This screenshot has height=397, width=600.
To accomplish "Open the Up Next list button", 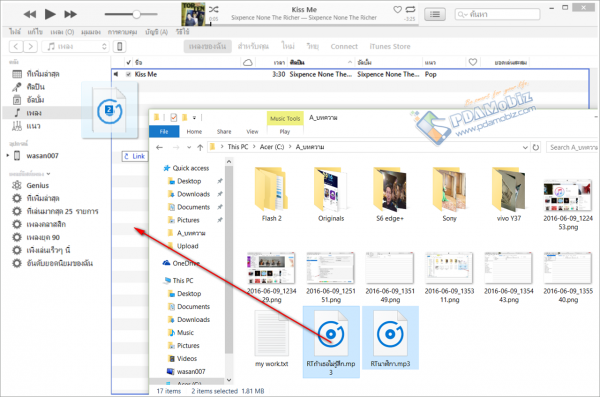I will [x=435, y=15].
